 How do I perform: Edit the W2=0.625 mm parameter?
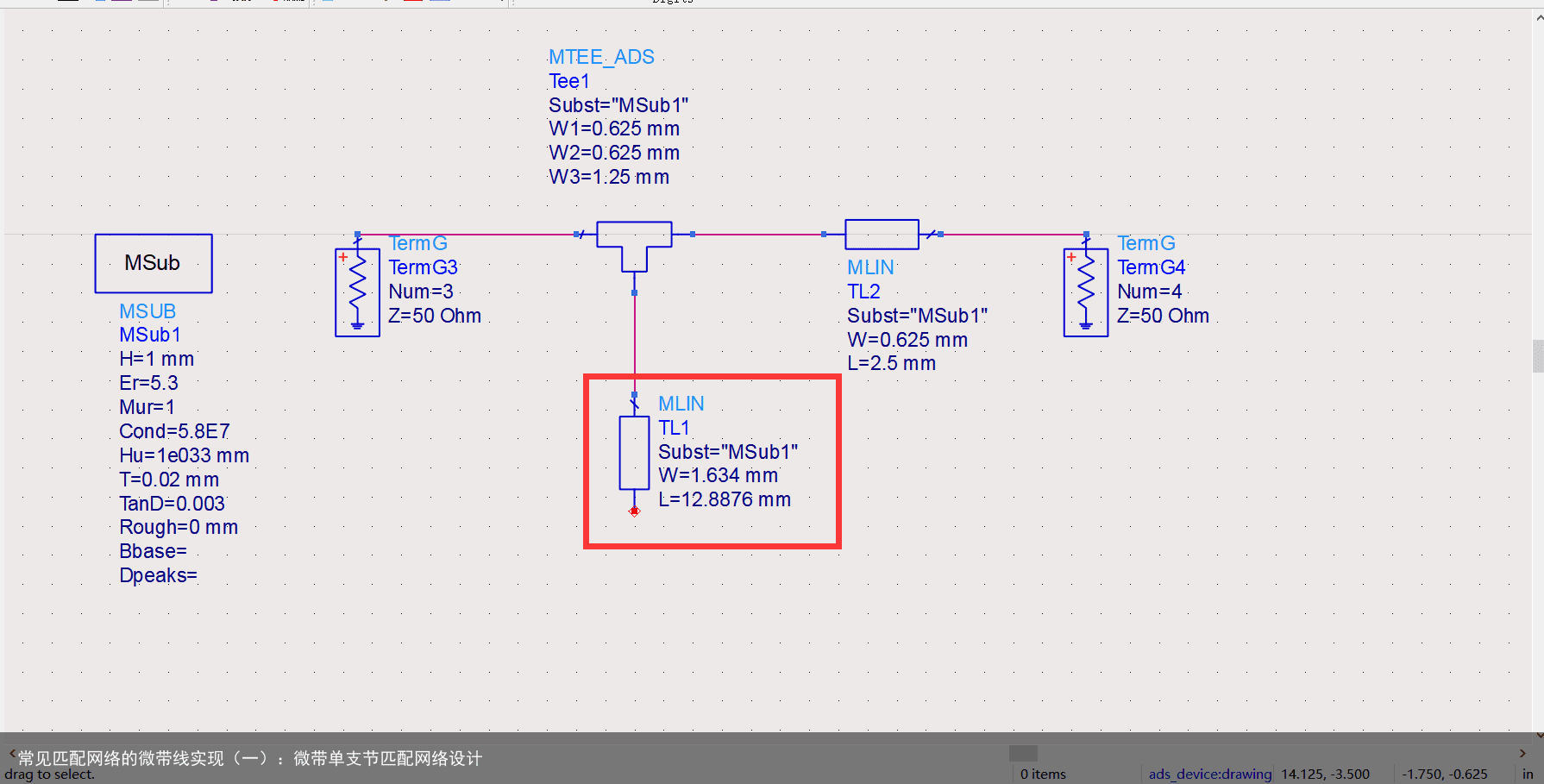[x=614, y=153]
